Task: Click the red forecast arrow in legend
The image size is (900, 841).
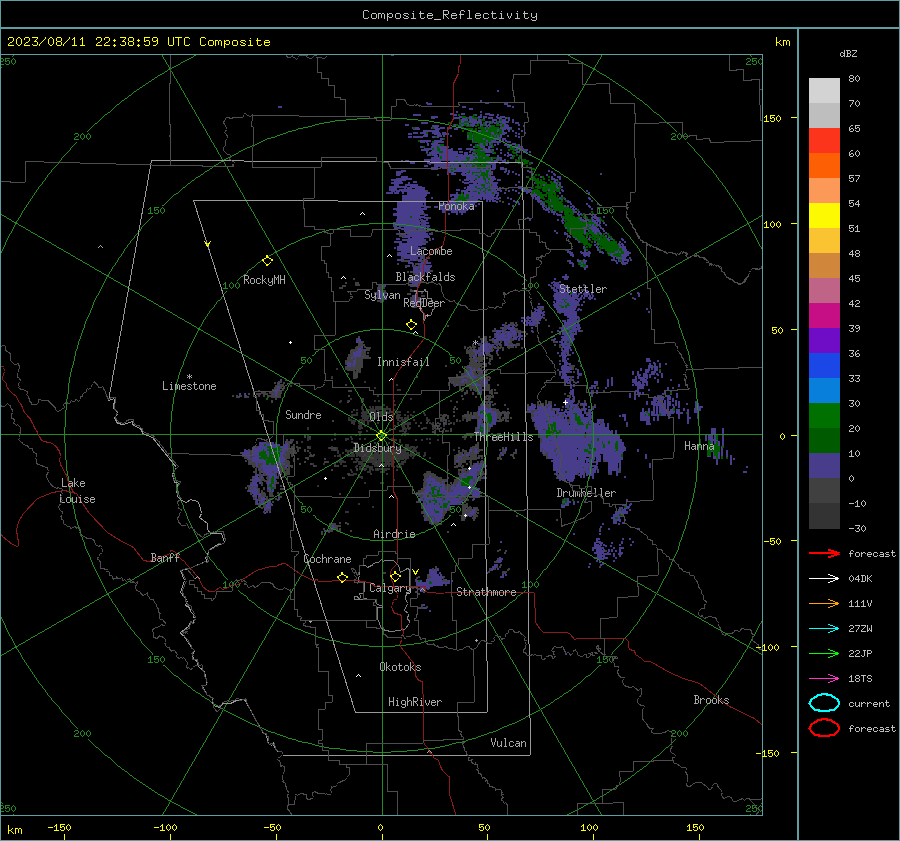Action: (824, 553)
